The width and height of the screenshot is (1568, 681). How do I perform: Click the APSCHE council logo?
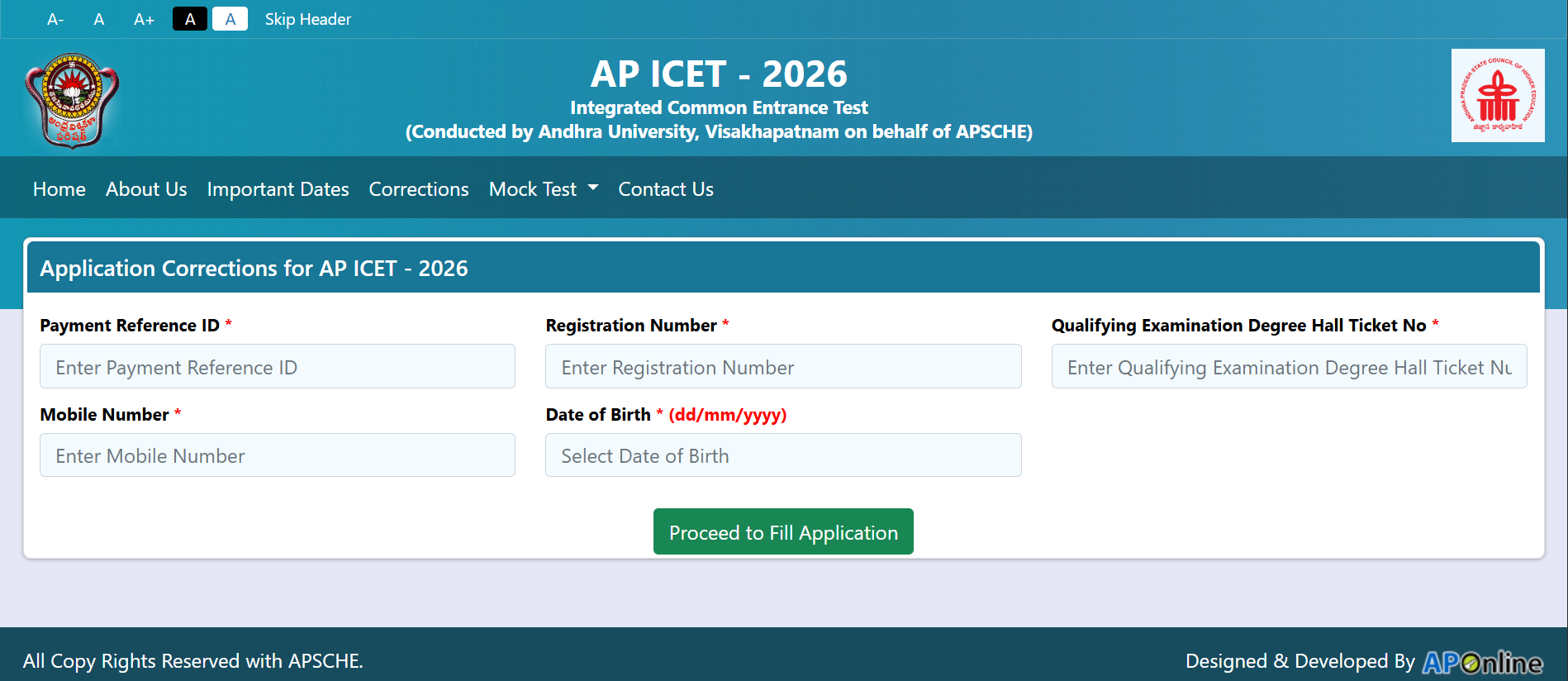point(1497,96)
